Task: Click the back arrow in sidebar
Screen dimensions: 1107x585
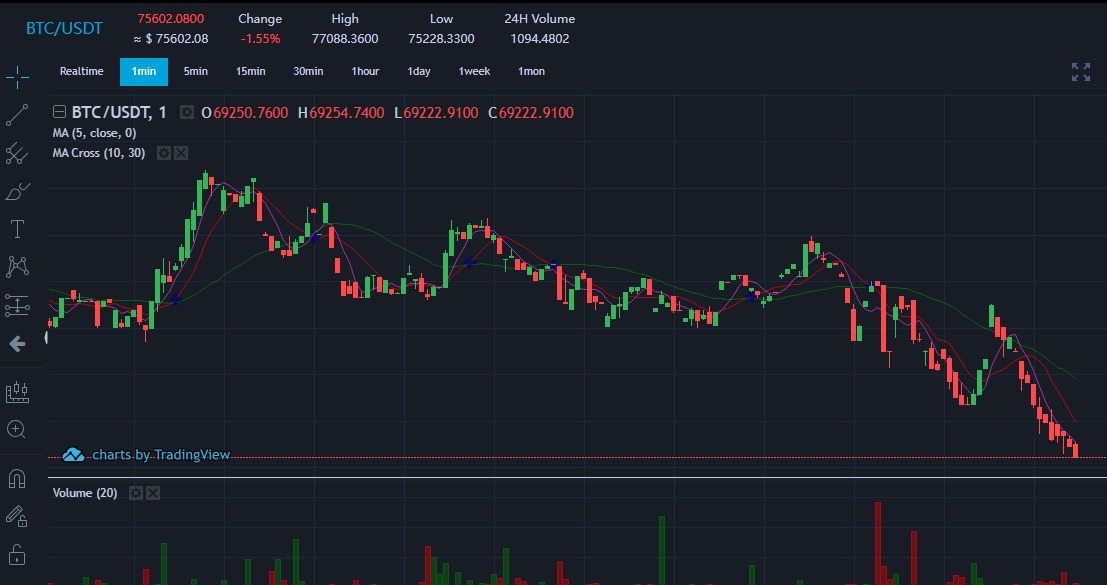Action: pos(17,344)
